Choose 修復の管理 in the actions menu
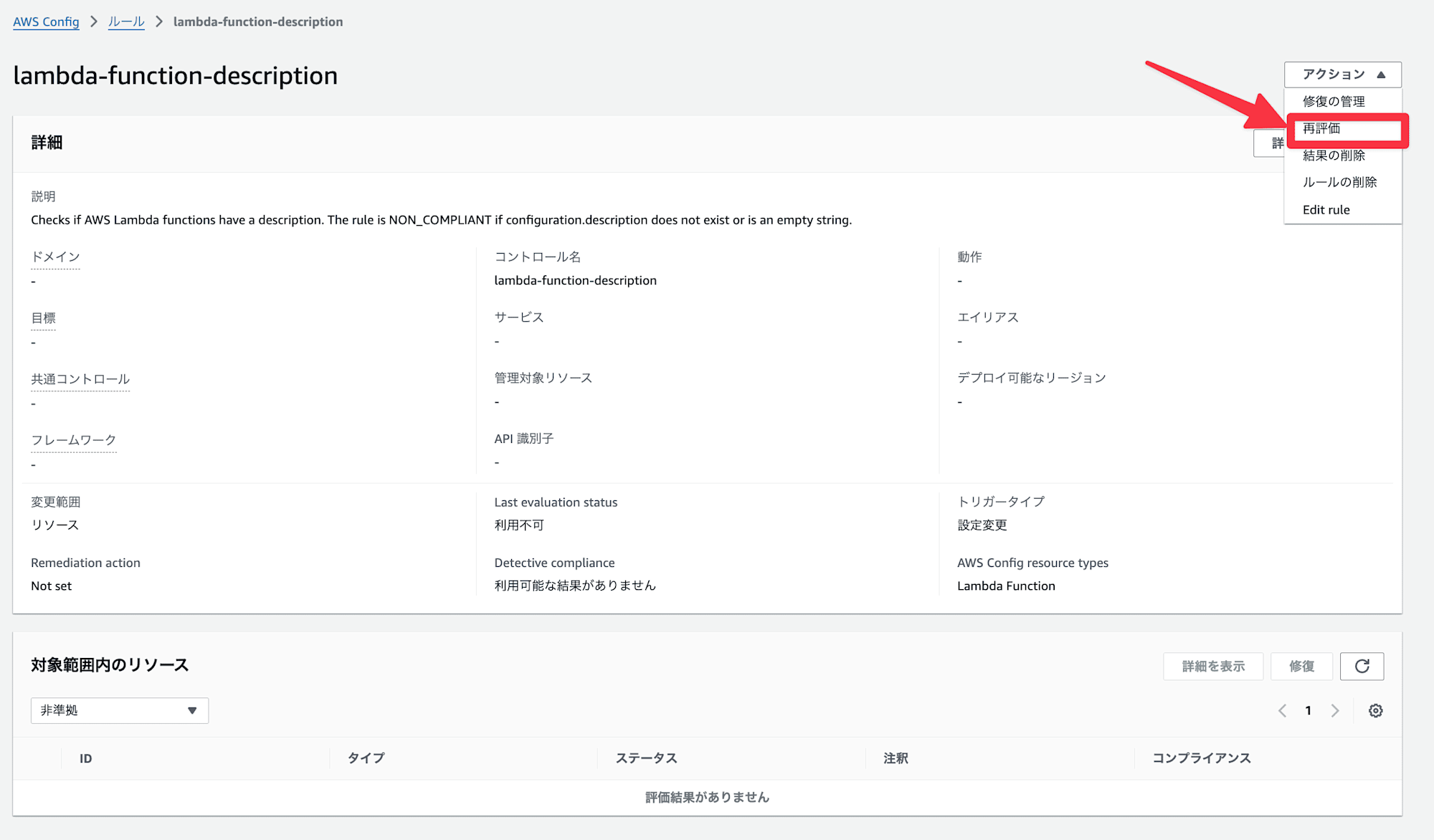The image size is (1434, 840). tap(1334, 102)
